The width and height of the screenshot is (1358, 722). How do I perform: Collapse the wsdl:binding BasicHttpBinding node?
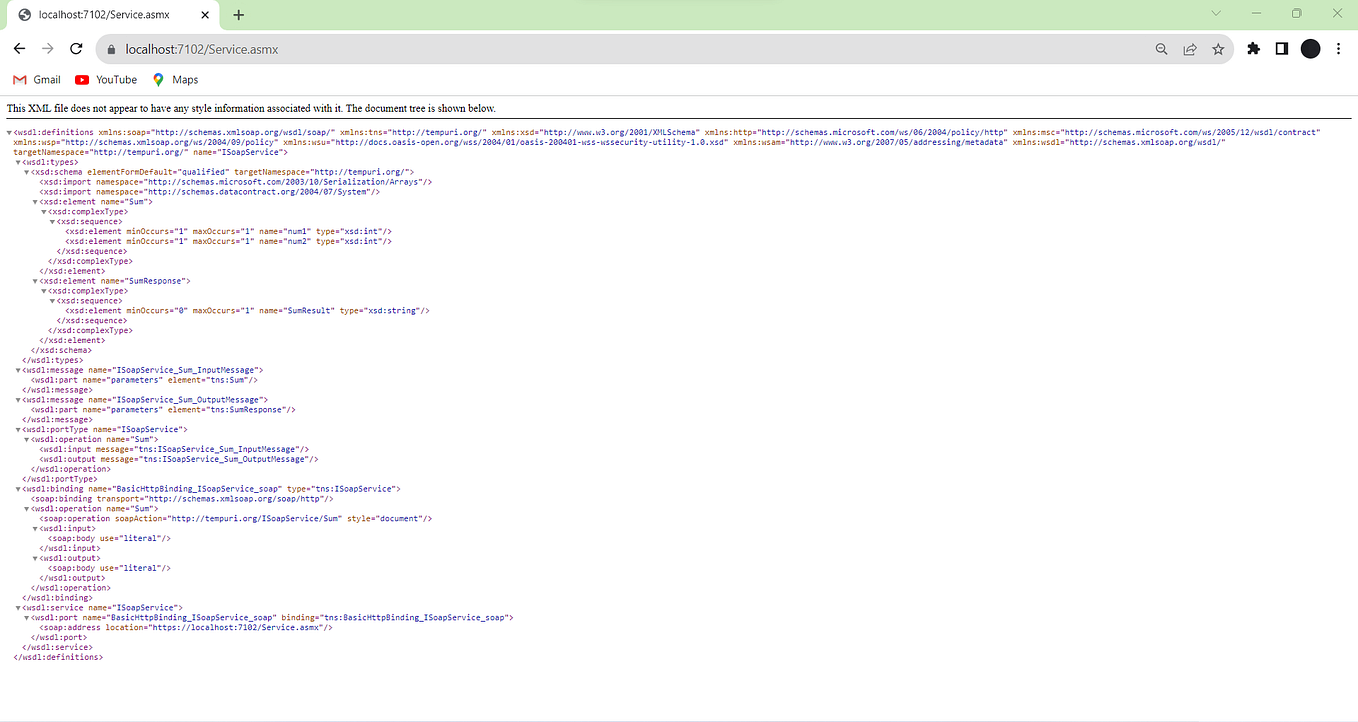(16, 488)
